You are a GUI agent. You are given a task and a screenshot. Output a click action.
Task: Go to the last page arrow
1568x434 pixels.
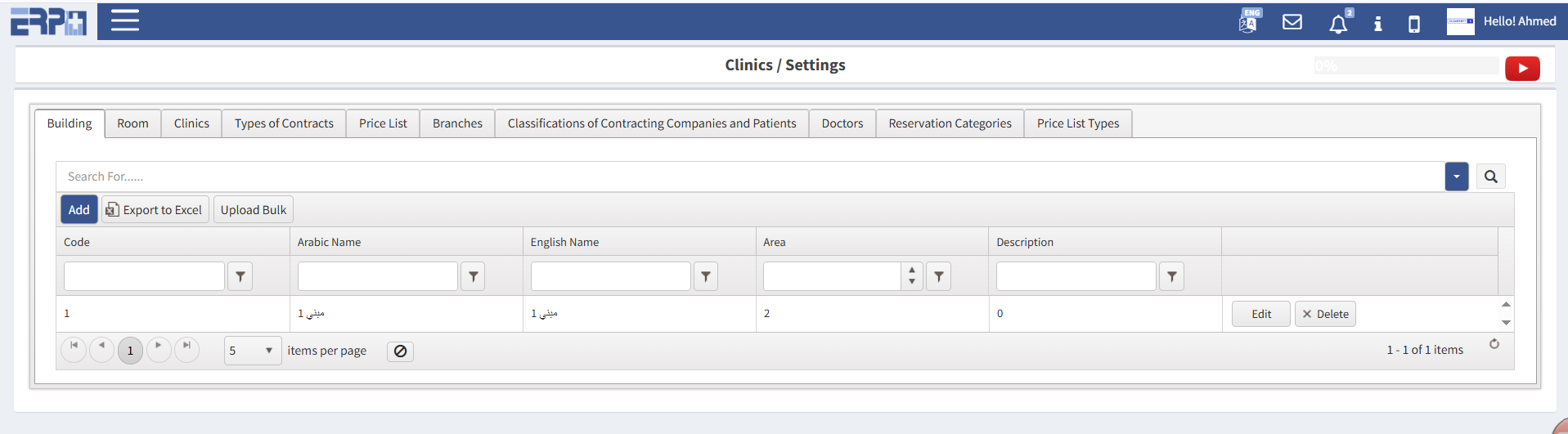[187, 347]
